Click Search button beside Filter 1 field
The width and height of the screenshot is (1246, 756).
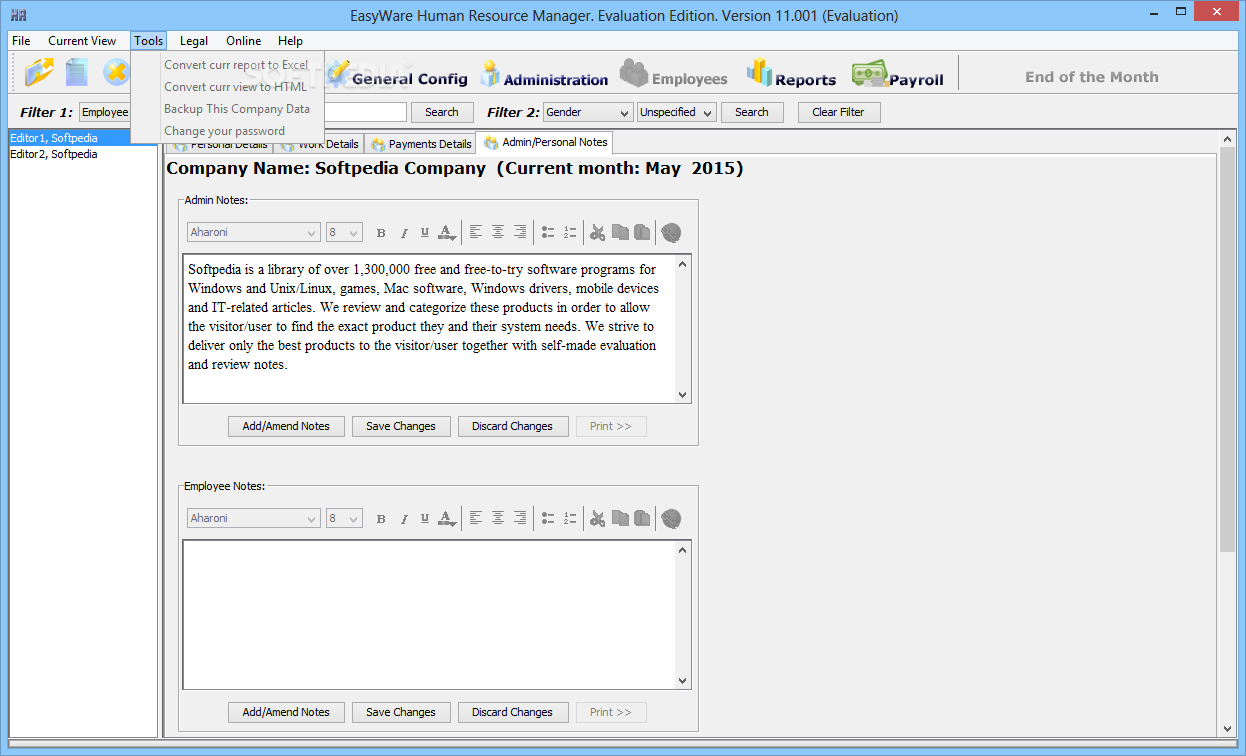tap(442, 112)
